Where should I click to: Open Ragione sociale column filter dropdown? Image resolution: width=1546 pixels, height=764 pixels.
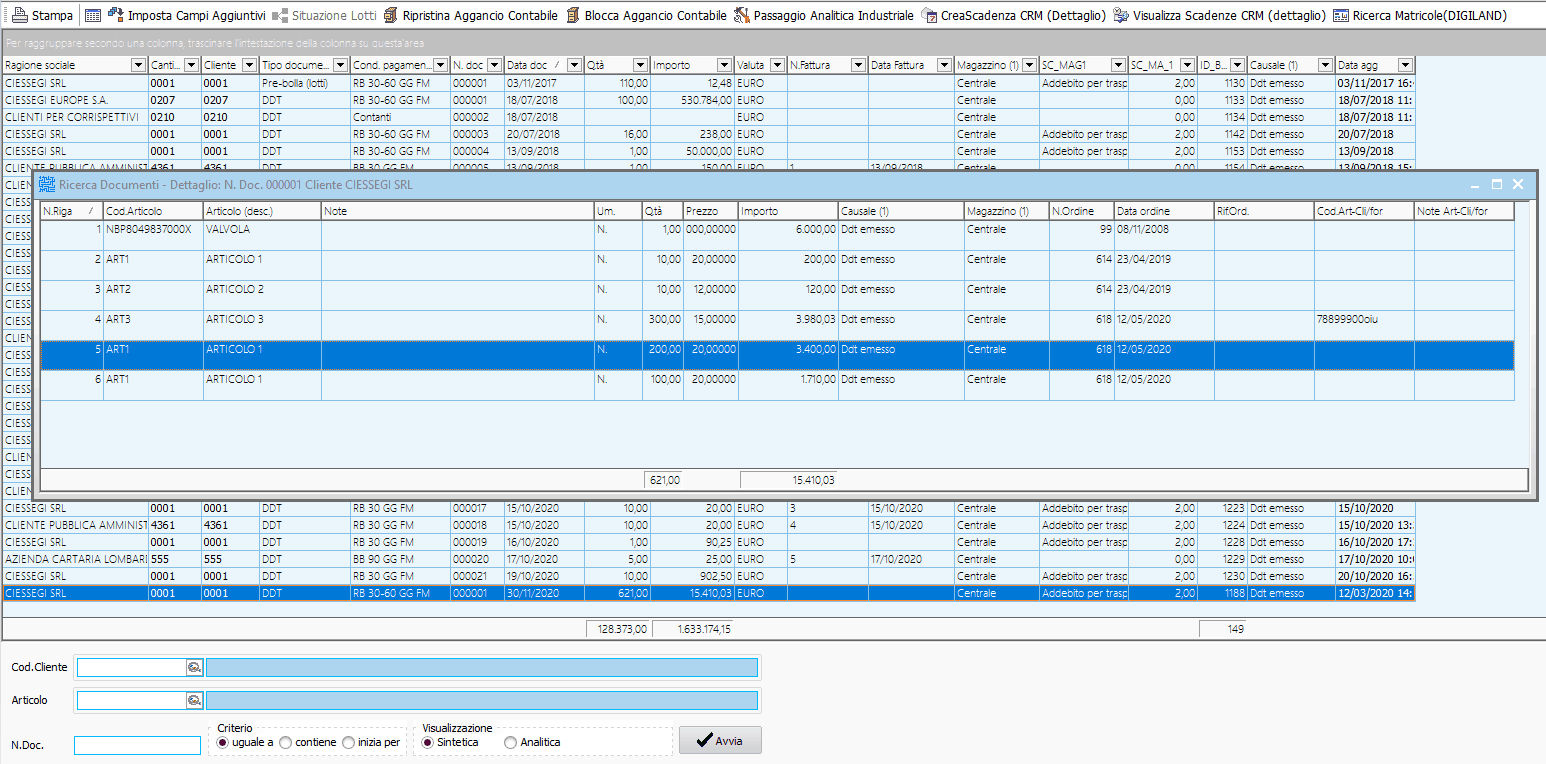[138, 65]
